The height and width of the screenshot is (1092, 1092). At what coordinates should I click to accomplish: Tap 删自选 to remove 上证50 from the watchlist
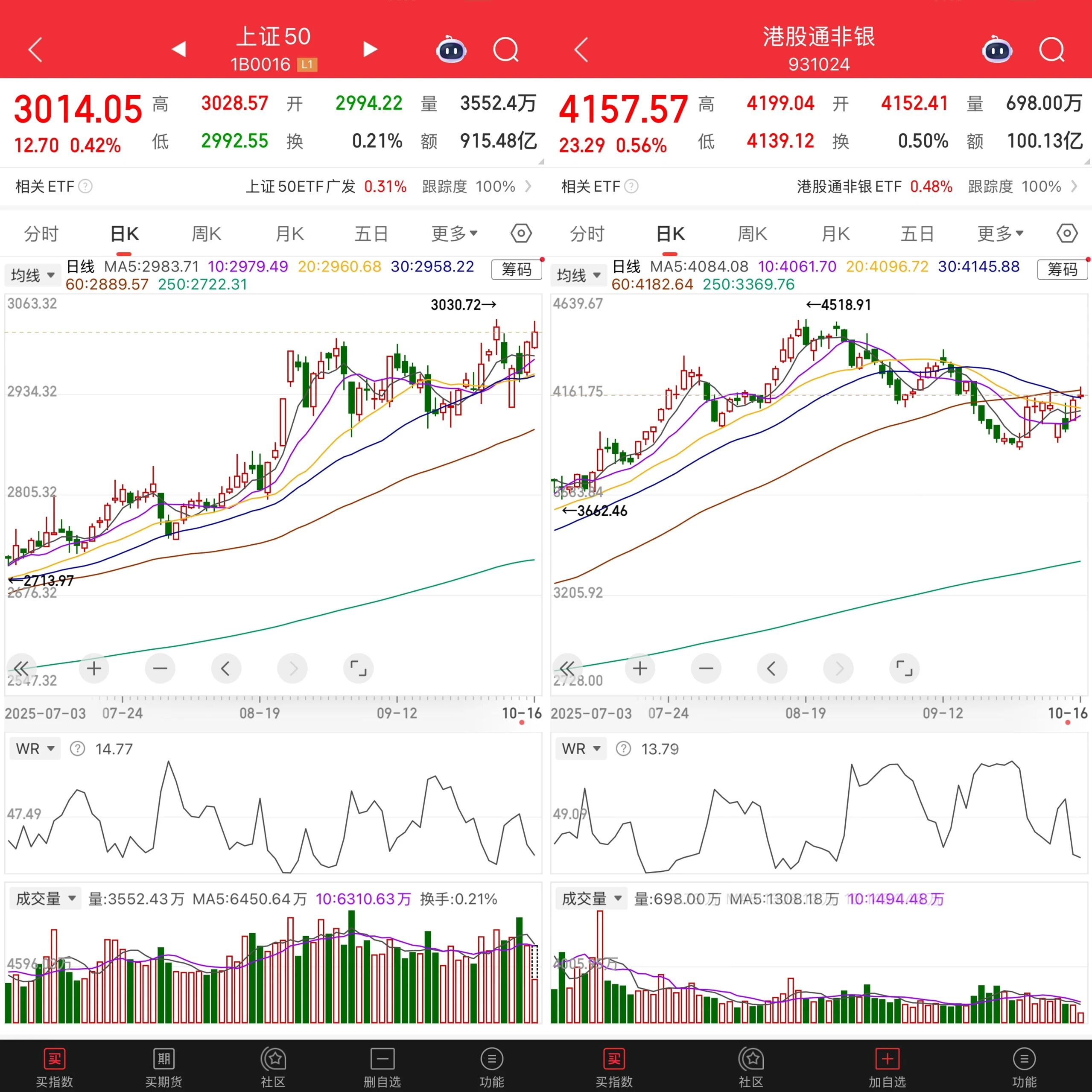pyautogui.click(x=382, y=1067)
